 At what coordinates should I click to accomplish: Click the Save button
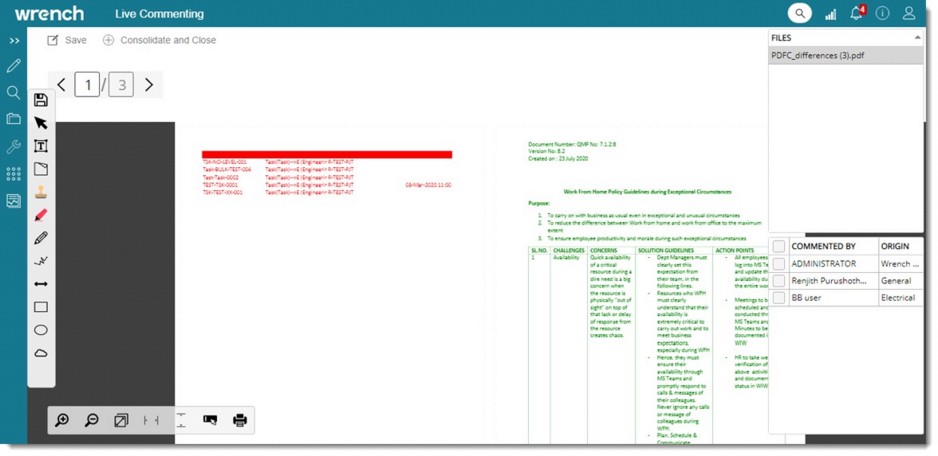(67, 40)
